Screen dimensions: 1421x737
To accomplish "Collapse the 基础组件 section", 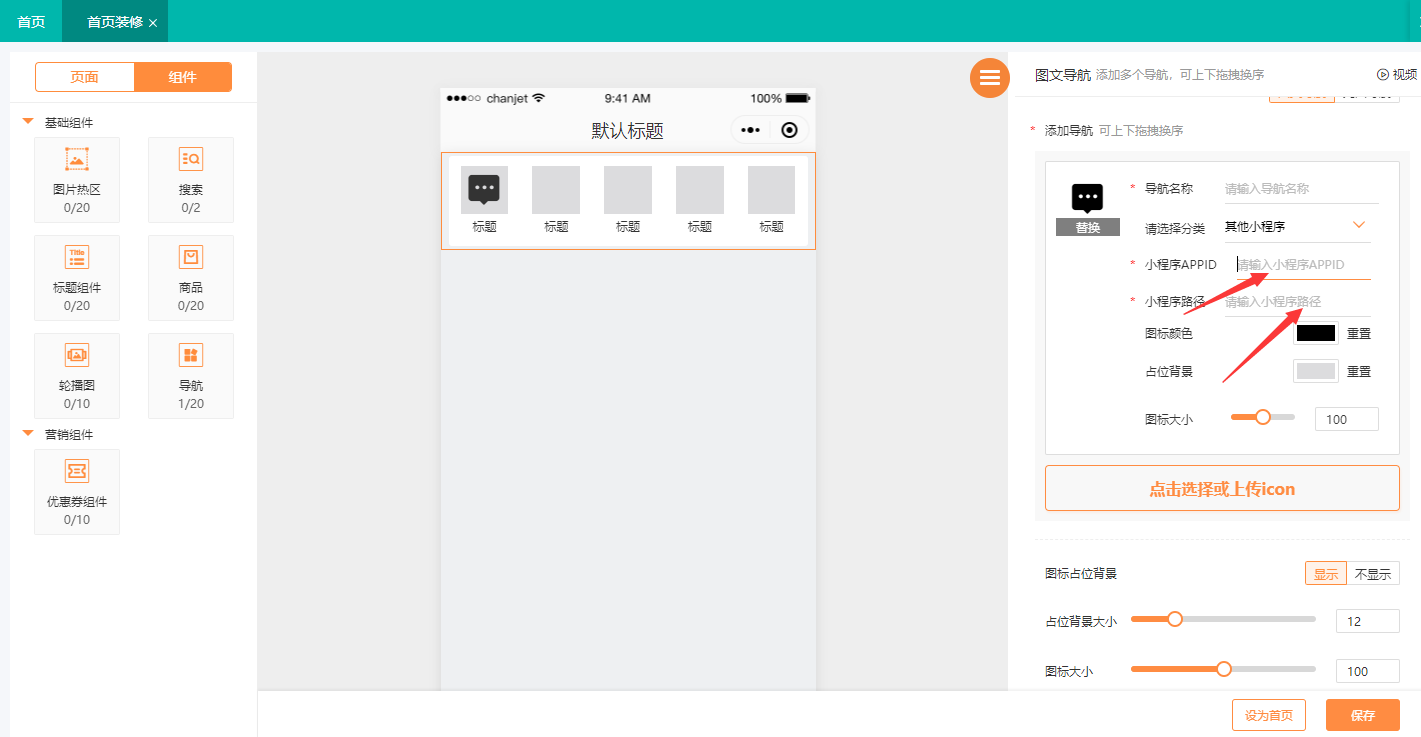I will [x=28, y=122].
